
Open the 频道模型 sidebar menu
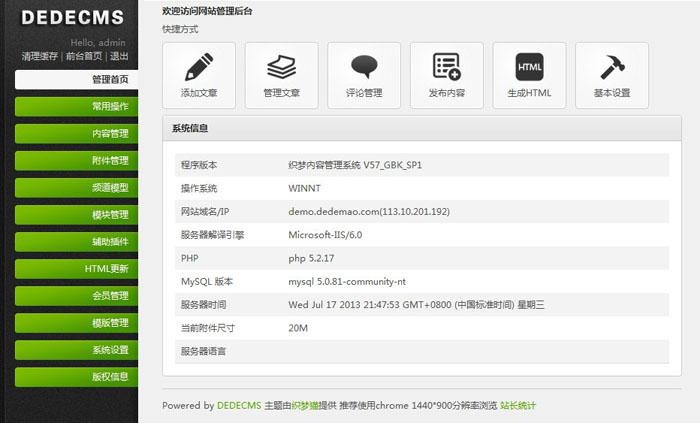coord(76,188)
